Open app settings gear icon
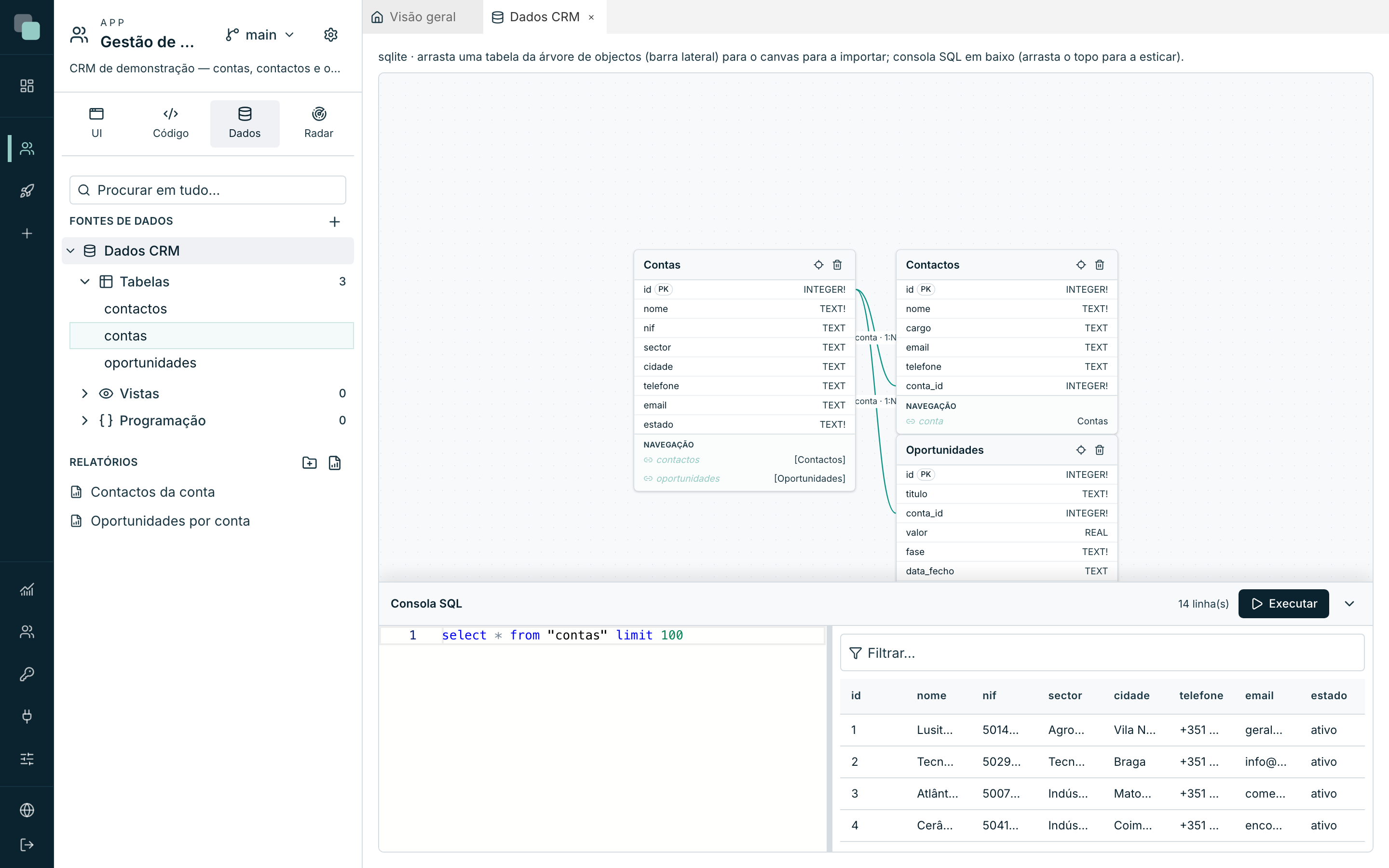The height and width of the screenshot is (868, 1389). click(330, 35)
